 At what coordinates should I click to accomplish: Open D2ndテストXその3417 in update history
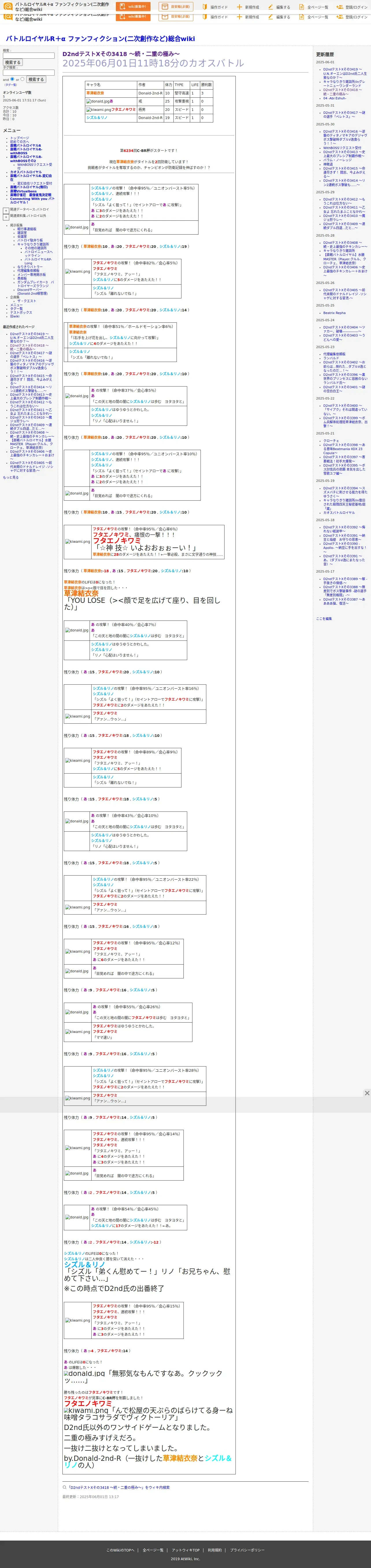tap(344, 114)
